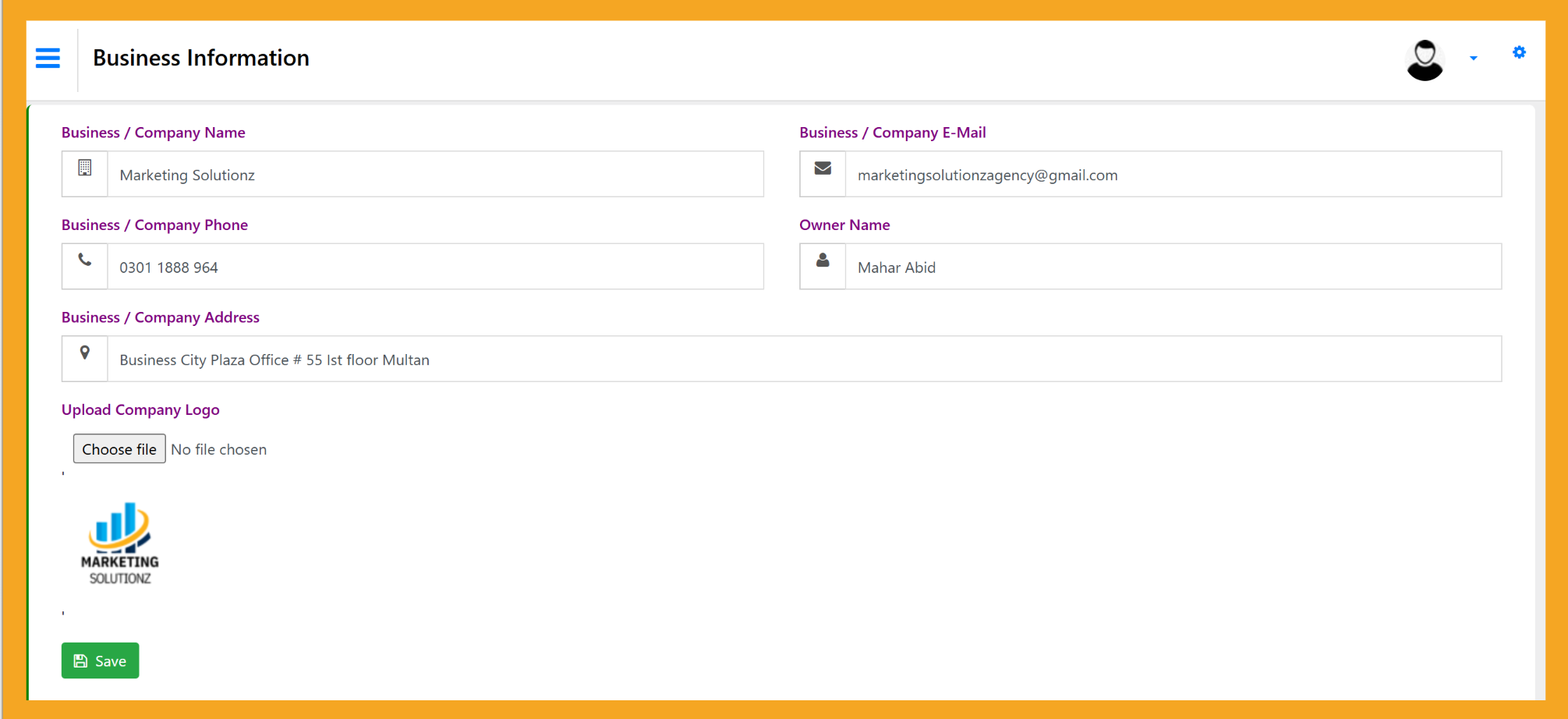Click the map pin icon beside address
Image resolution: width=1568 pixels, height=719 pixels.
(85, 353)
